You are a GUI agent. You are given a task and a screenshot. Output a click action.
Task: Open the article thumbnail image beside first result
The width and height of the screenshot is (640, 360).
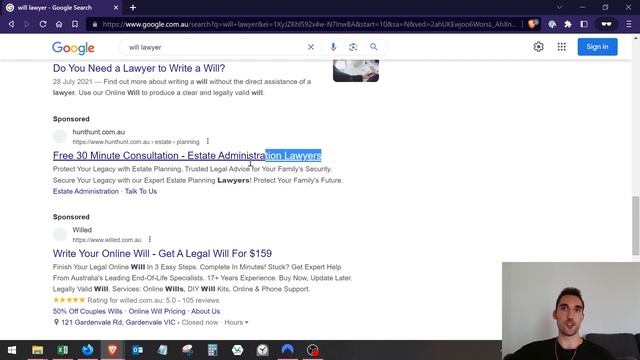(356, 71)
